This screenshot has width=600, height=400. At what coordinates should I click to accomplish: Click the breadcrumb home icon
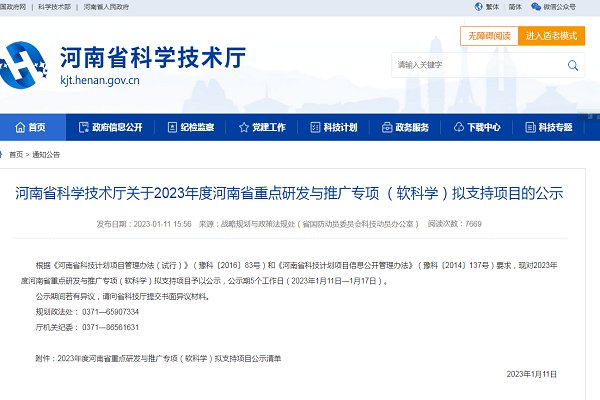point(4,155)
